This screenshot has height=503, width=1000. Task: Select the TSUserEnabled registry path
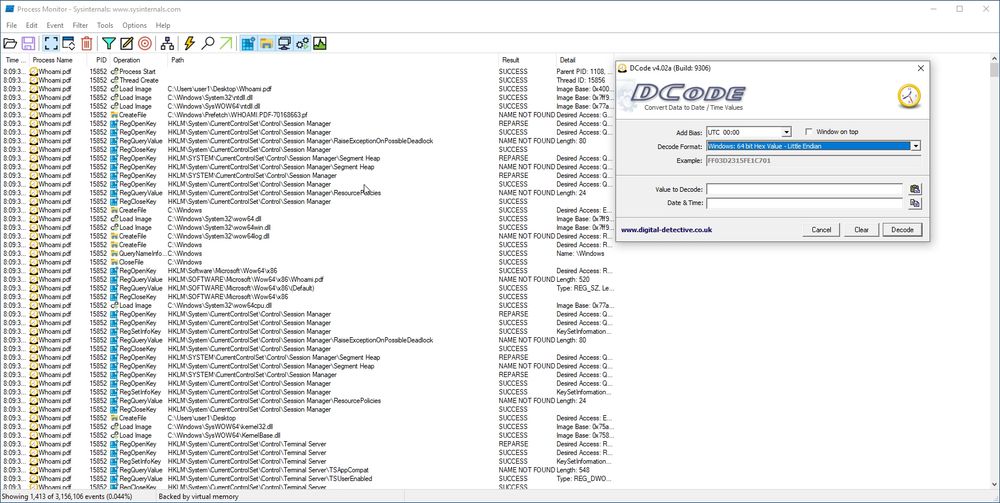point(270,479)
